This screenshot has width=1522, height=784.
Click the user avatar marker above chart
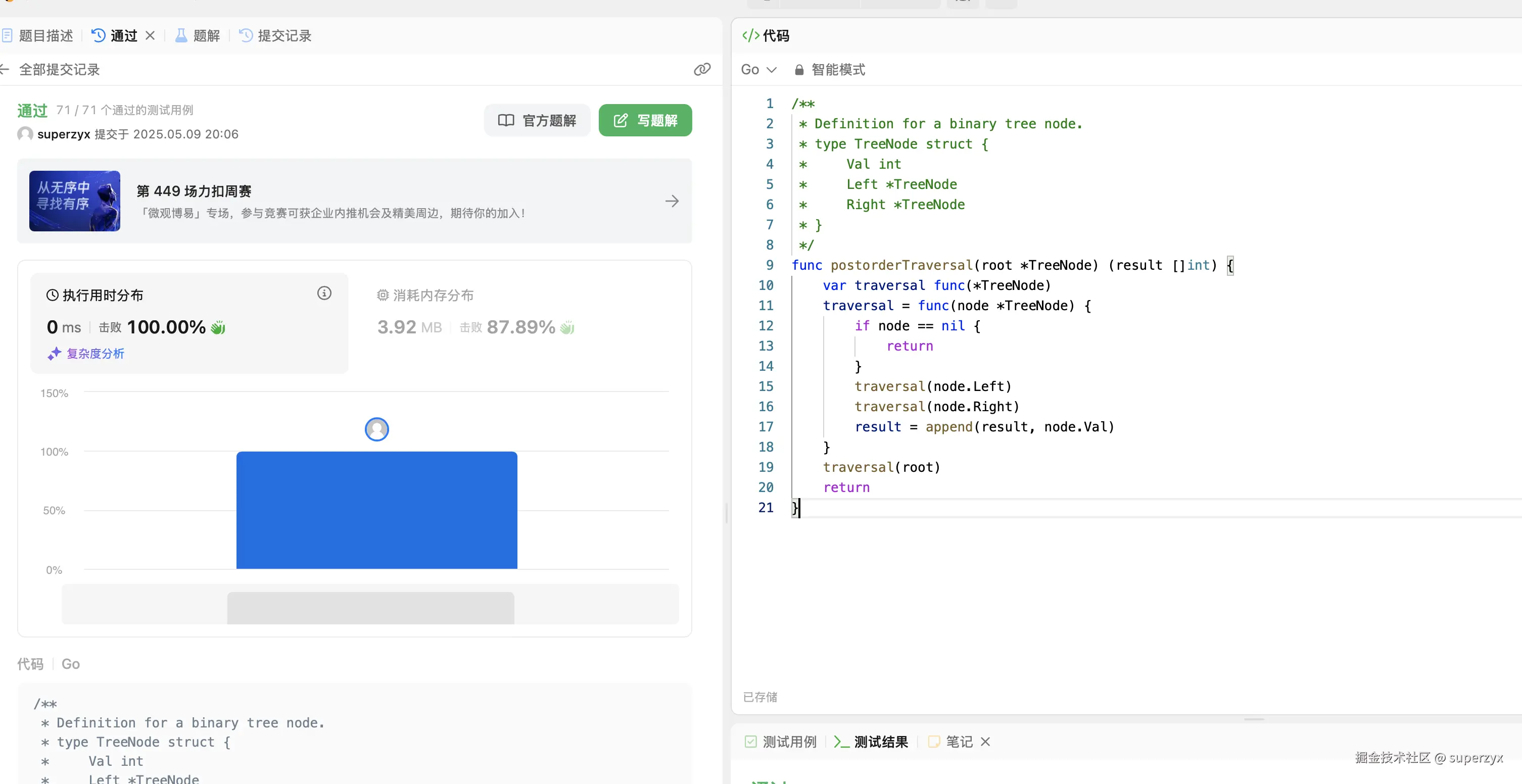pos(377,429)
